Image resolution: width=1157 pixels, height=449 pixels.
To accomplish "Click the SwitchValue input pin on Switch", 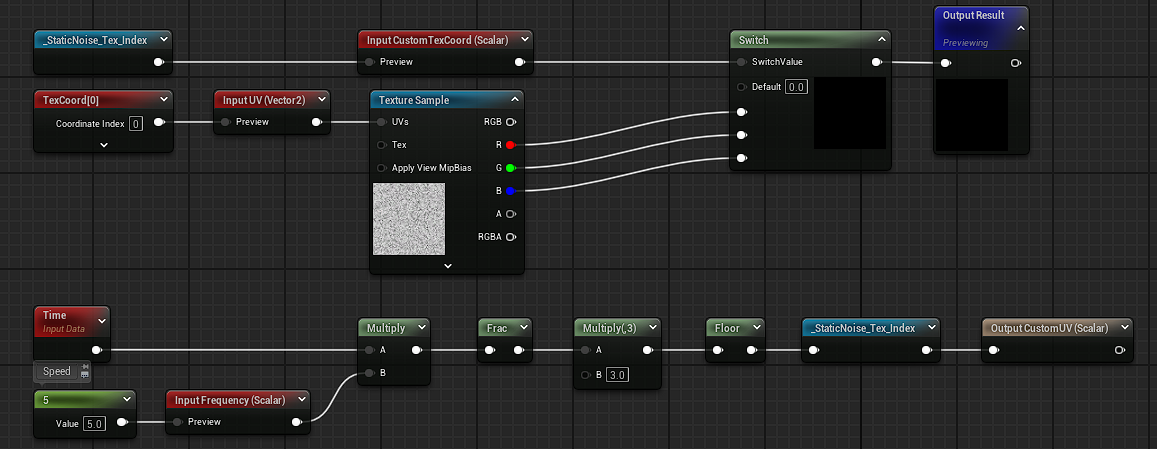I will pos(742,62).
